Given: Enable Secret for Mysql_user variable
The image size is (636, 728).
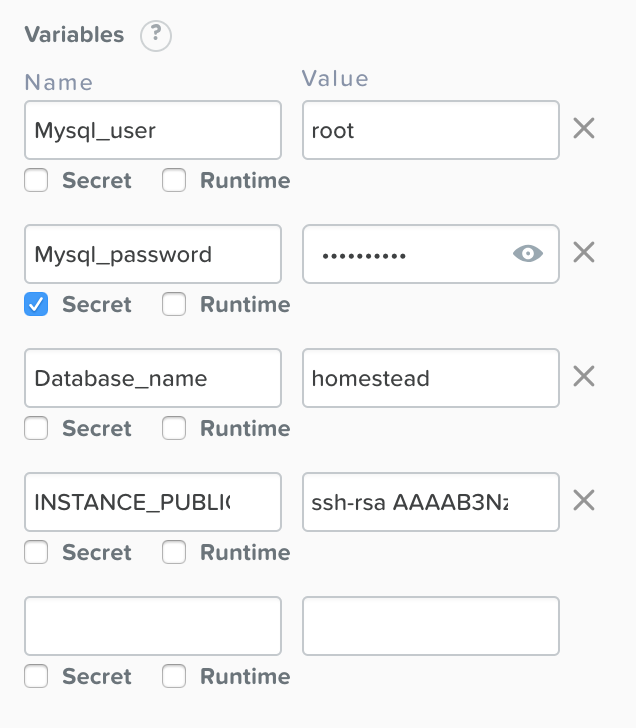Looking at the screenshot, I should click(36, 180).
